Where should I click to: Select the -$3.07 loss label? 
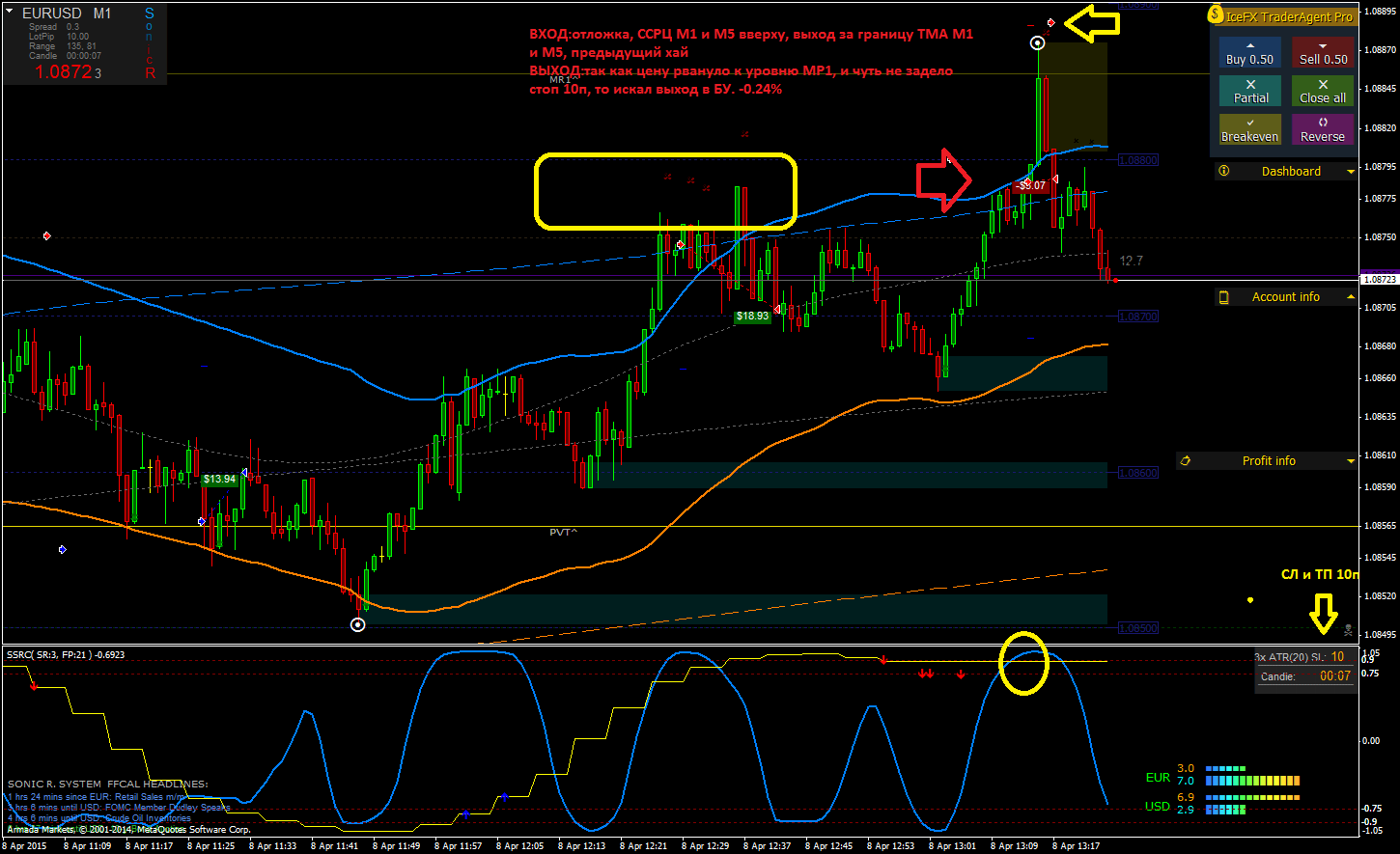(1031, 185)
